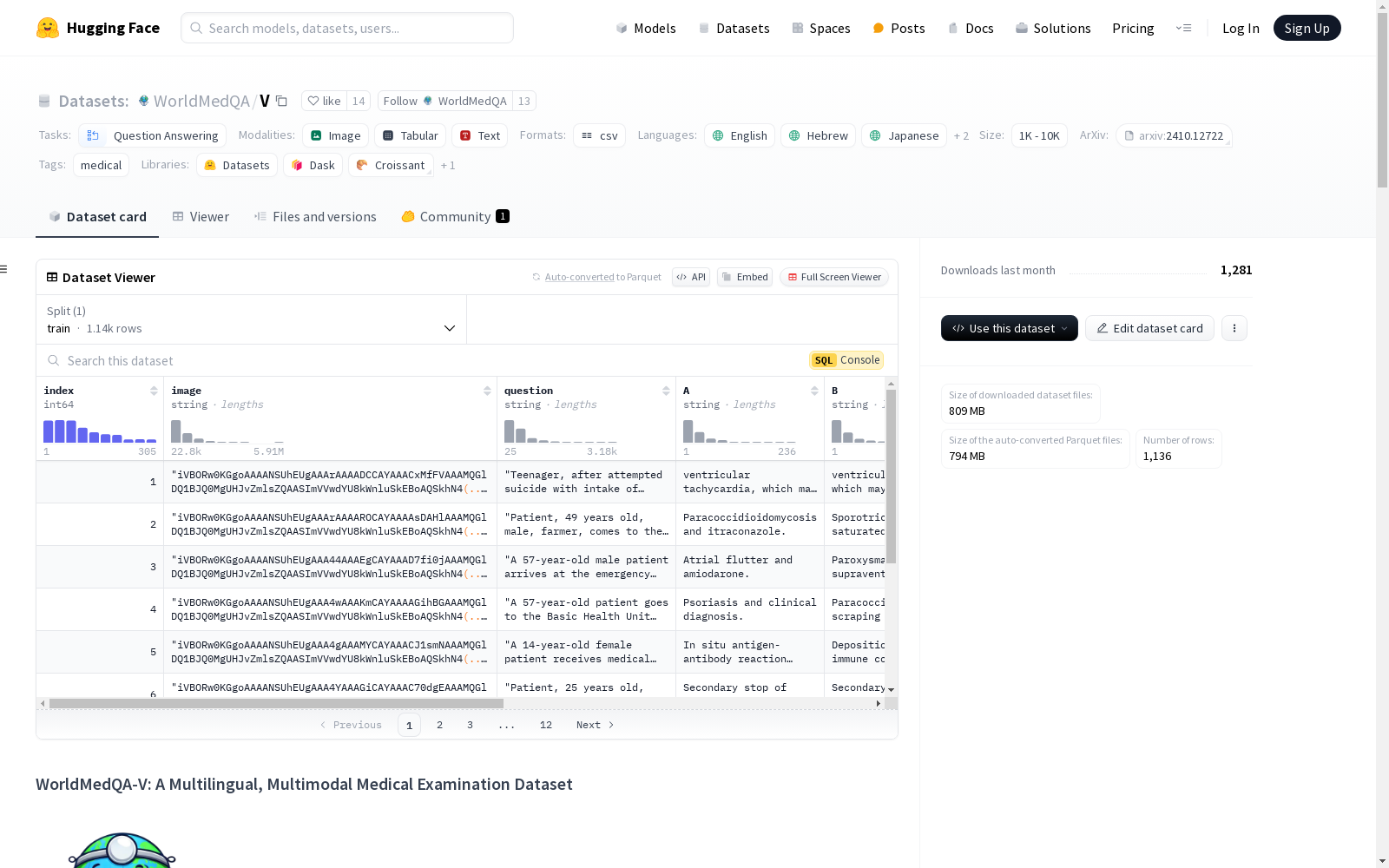Click the question lengths histogram
The width and height of the screenshot is (1389, 868).
561,431
